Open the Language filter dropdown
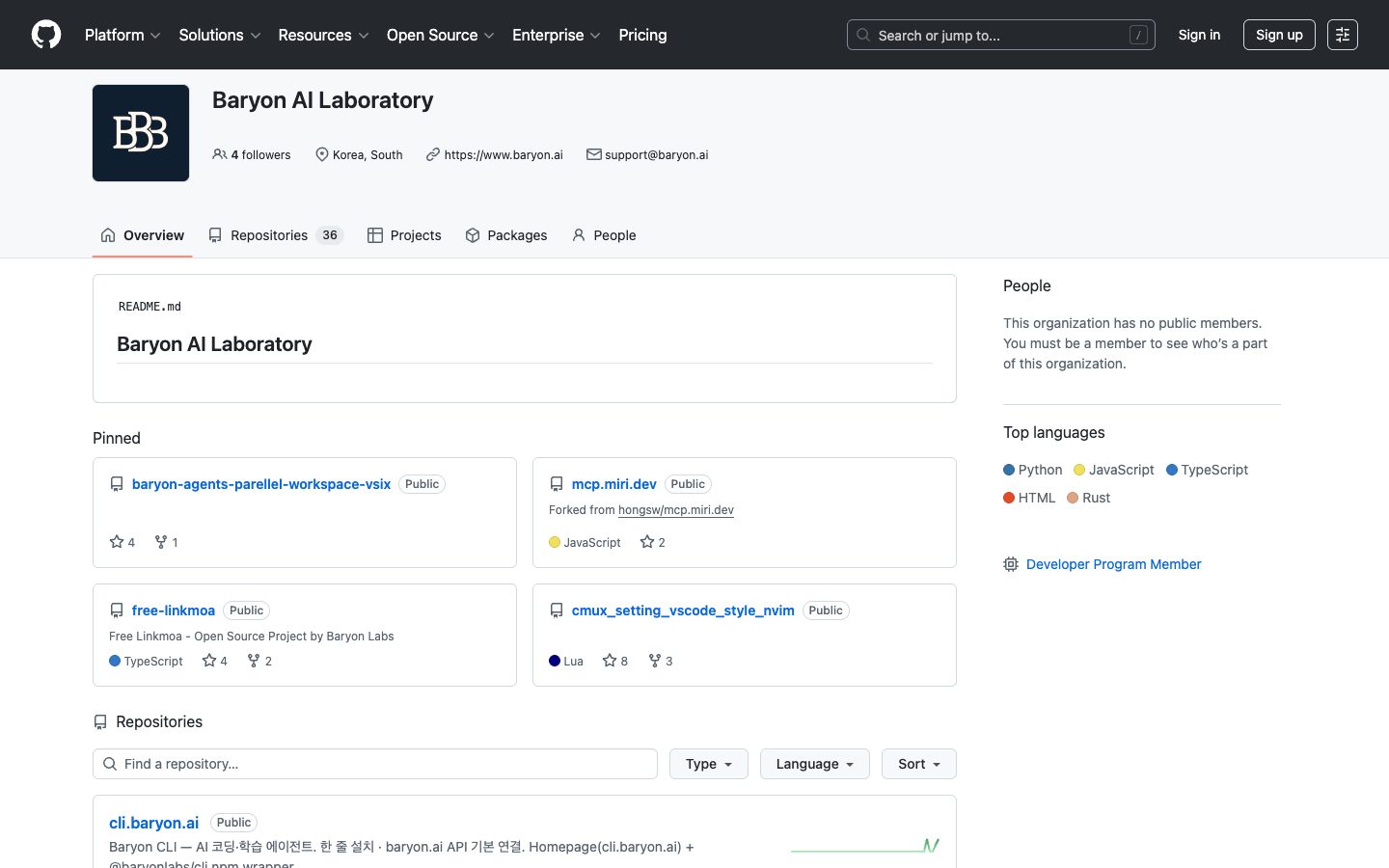This screenshot has width=1389, height=868. 815,764
